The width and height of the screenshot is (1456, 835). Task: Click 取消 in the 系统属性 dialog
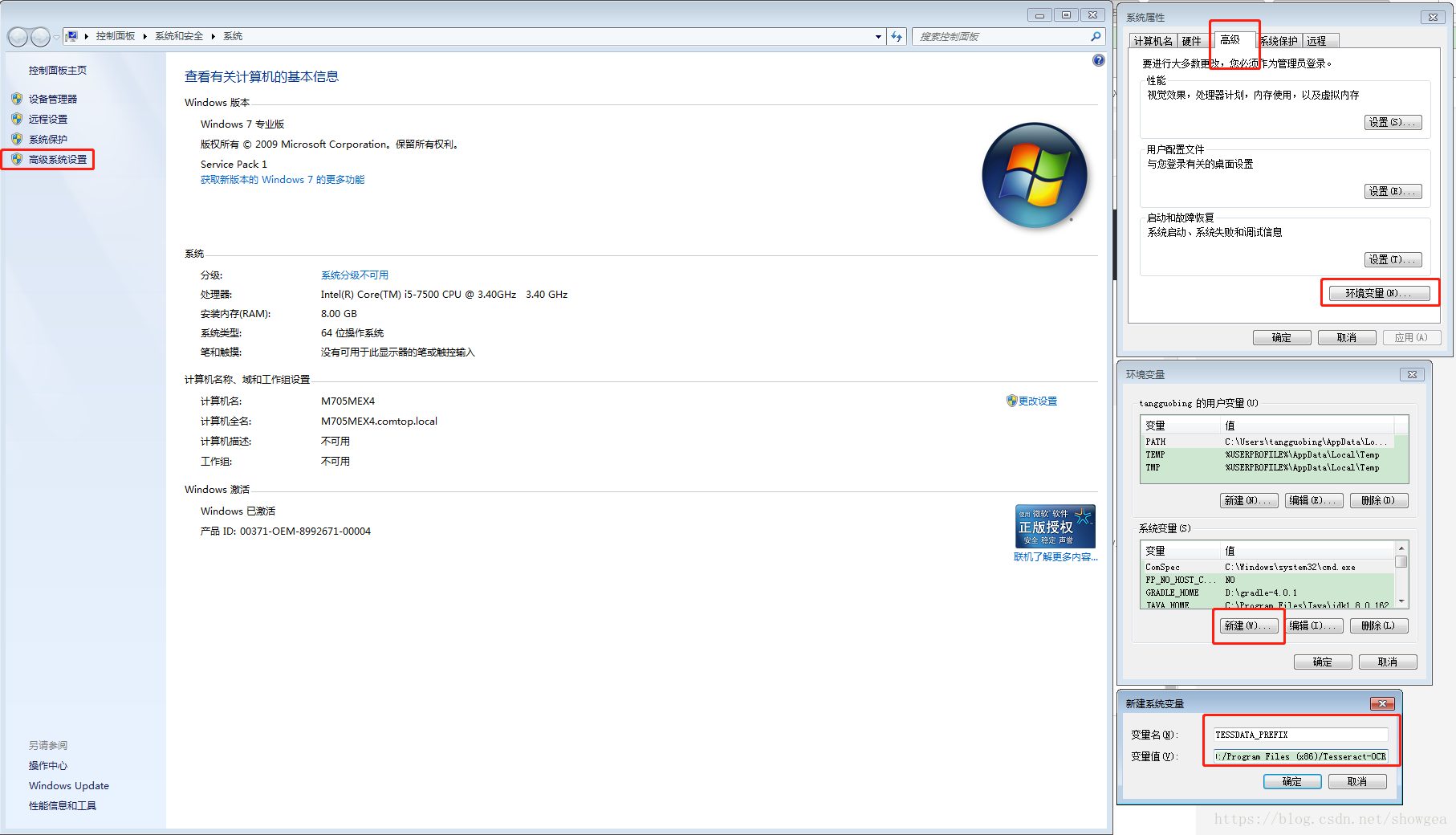pyautogui.click(x=1347, y=337)
